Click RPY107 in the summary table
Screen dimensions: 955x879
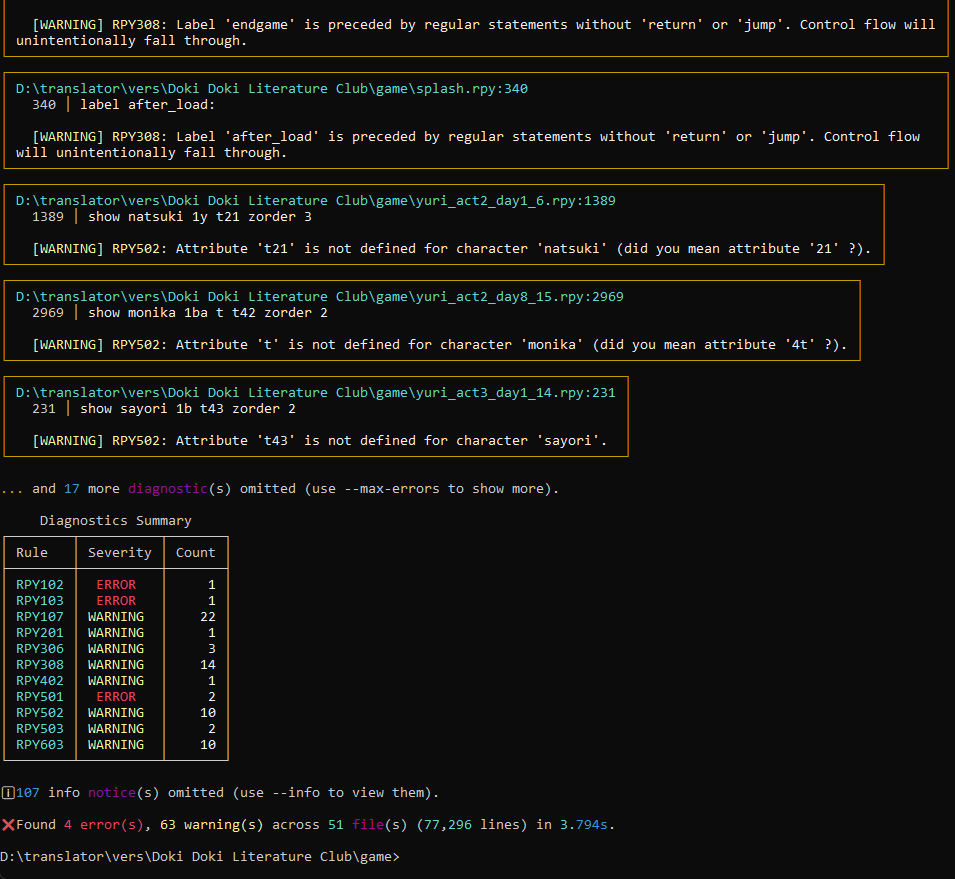pyautogui.click(x=40, y=616)
